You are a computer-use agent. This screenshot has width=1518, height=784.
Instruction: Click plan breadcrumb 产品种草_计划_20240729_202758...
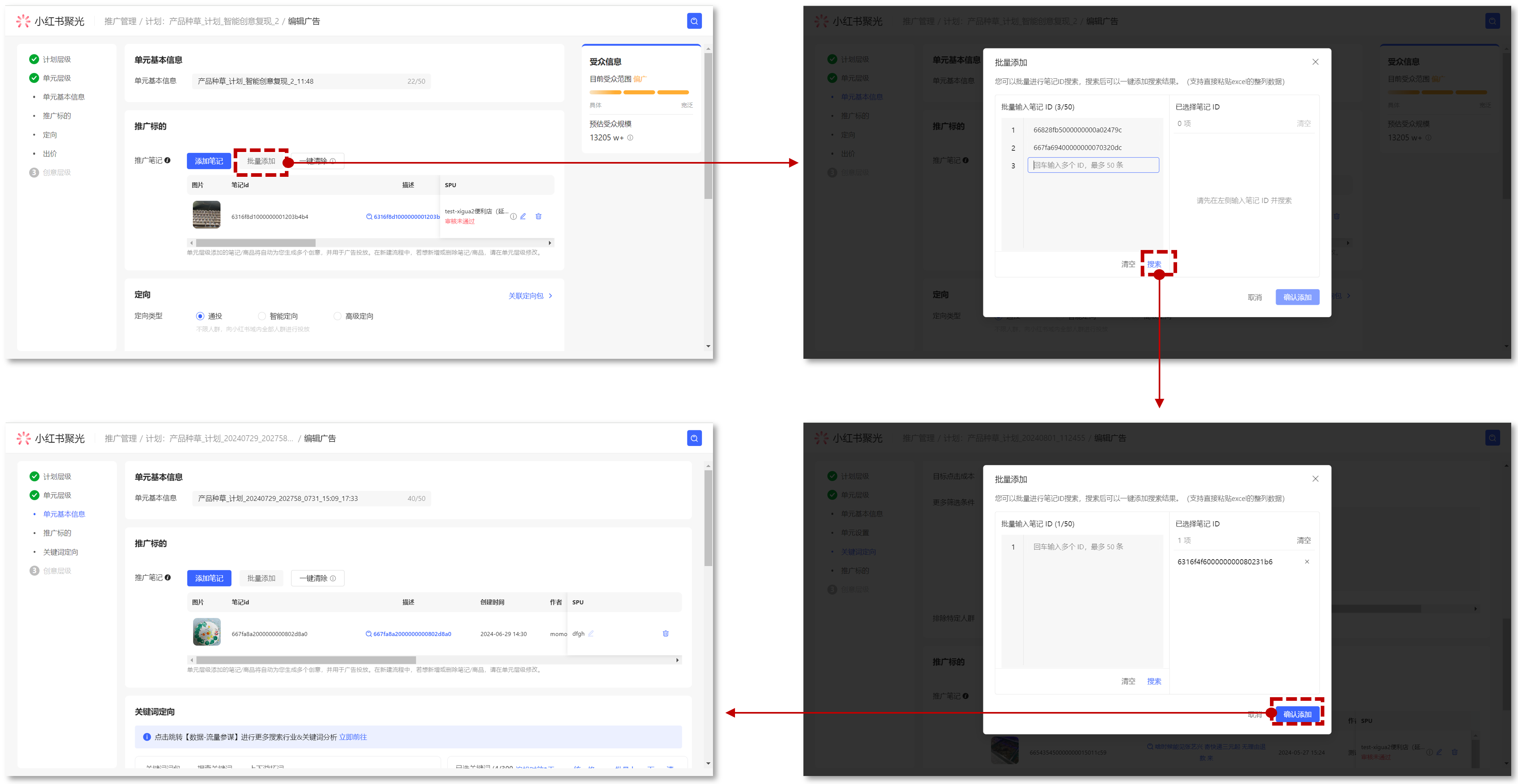click(219, 438)
